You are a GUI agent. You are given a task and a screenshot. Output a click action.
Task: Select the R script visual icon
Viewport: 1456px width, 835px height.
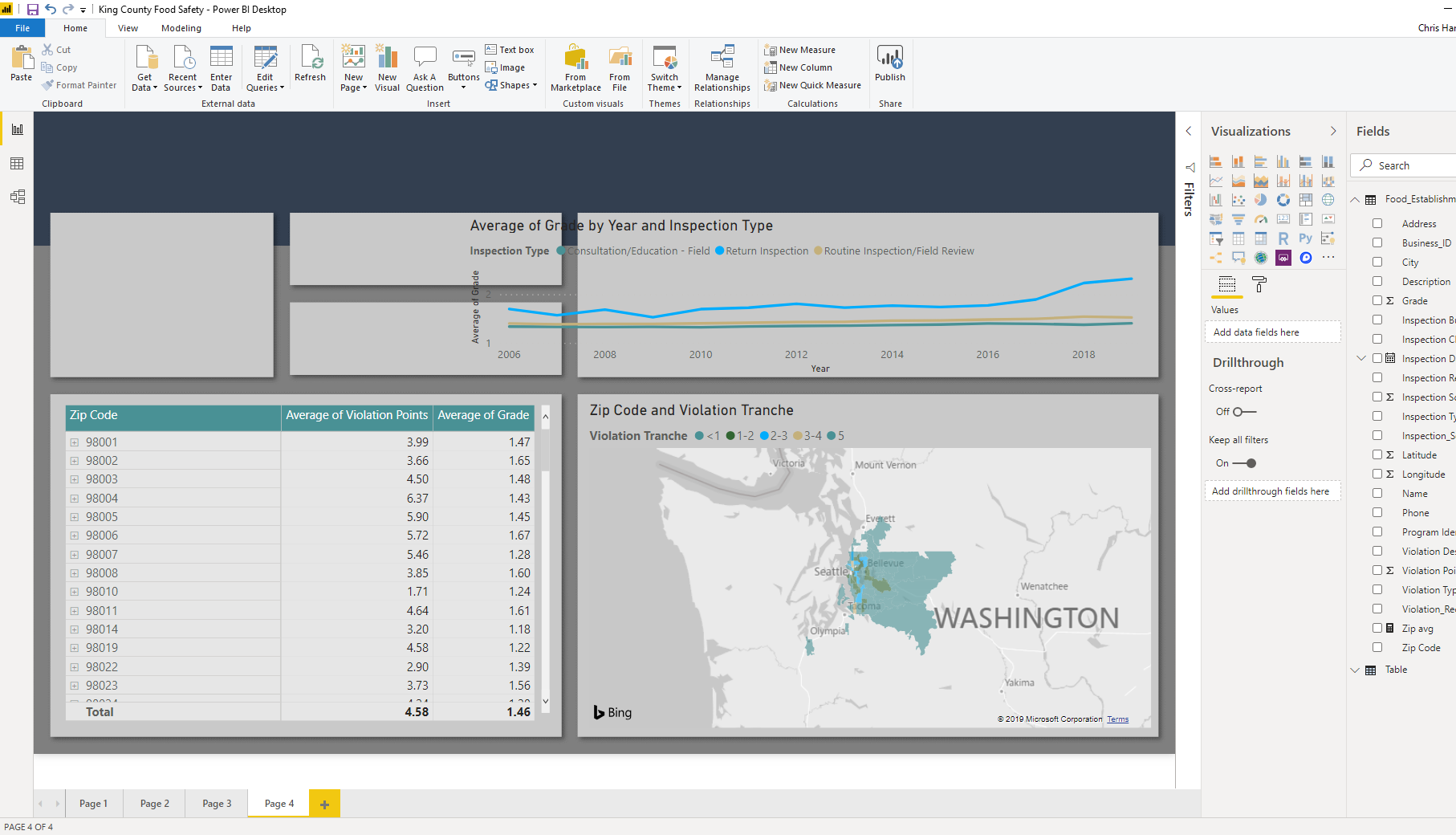[x=1283, y=238]
